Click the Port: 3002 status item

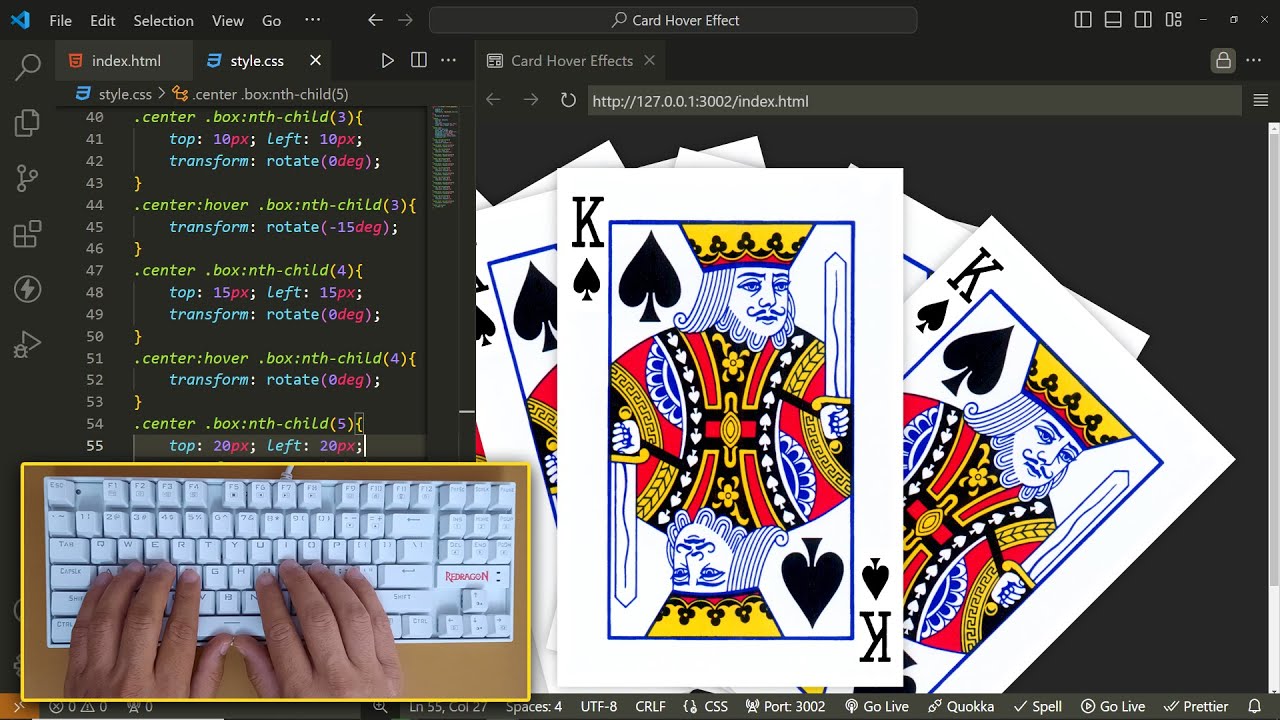pyautogui.click(x=784, y=707)
